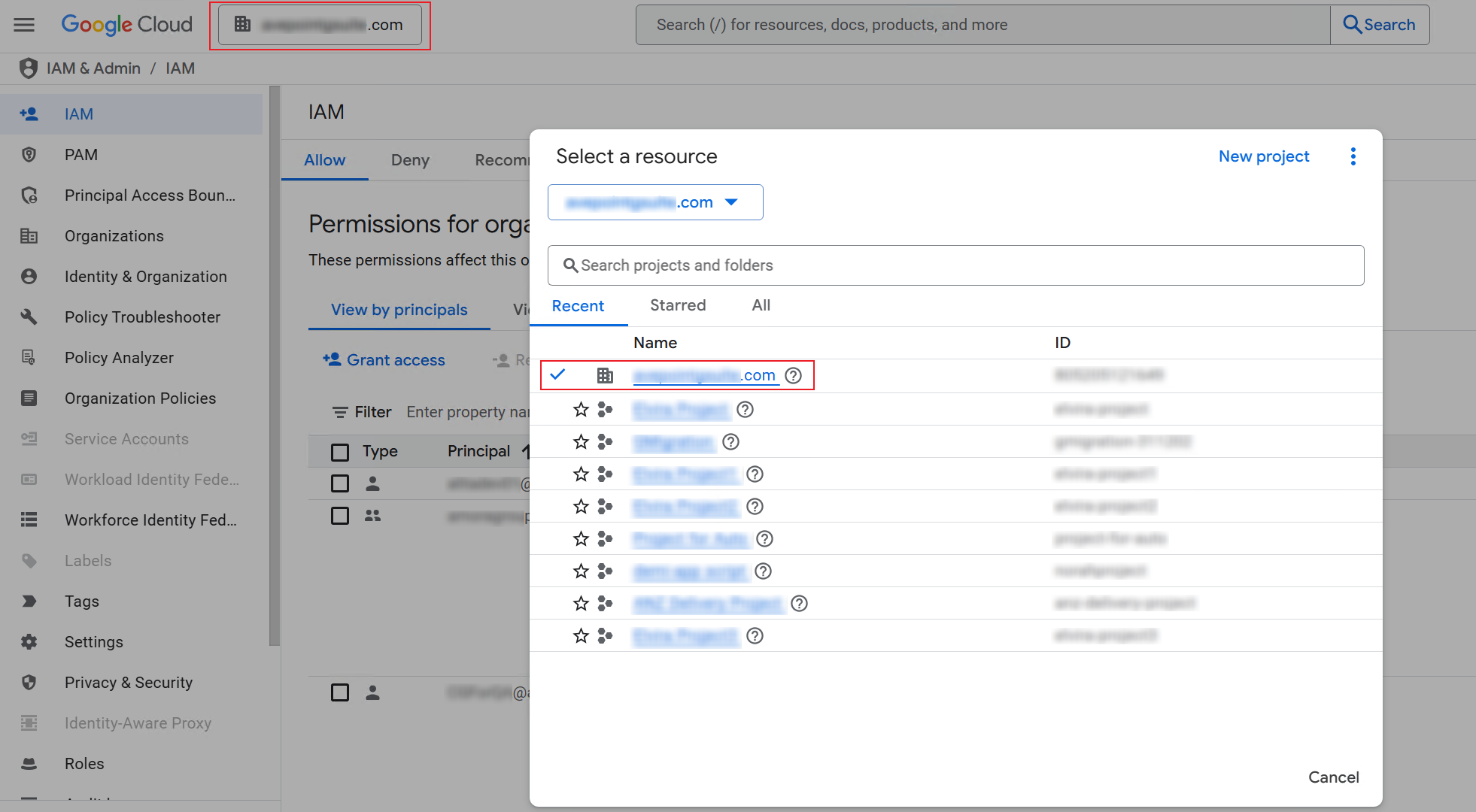Open the organization selector in the top bar

point(319,24)
